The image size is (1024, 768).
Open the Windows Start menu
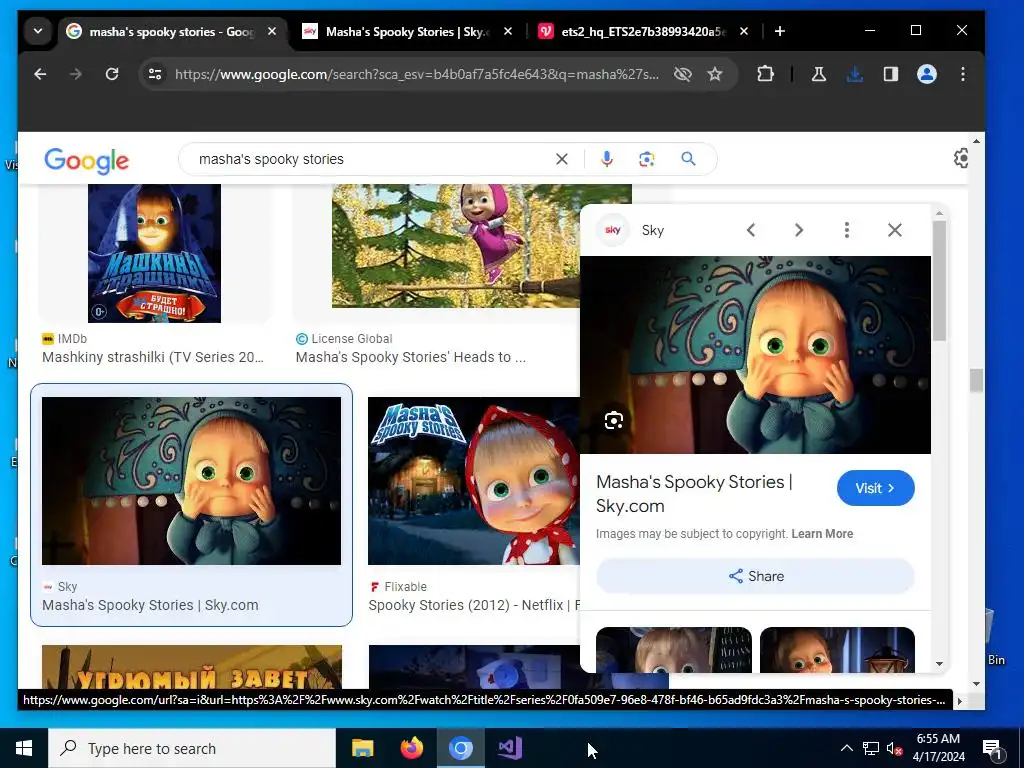[24, 748]
